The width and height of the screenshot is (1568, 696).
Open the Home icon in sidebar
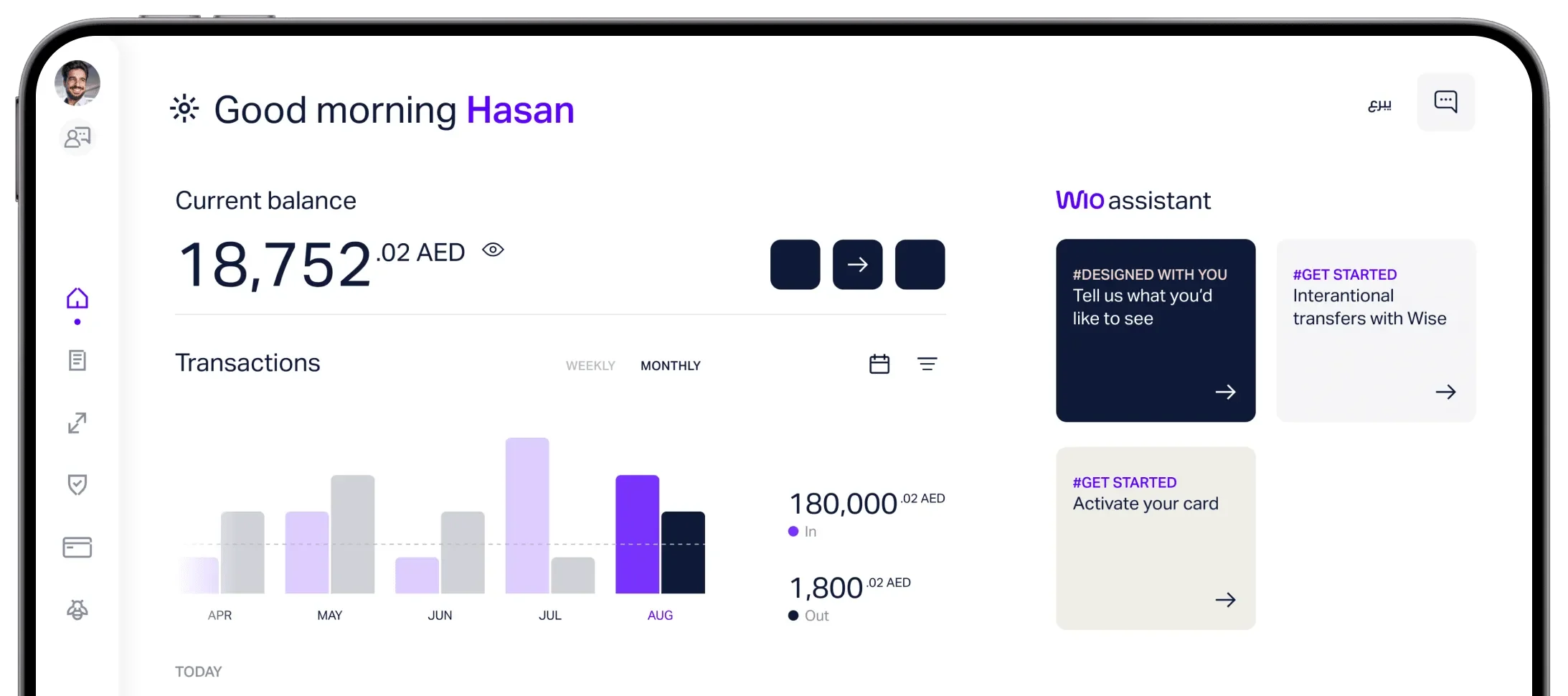(77, 298)
